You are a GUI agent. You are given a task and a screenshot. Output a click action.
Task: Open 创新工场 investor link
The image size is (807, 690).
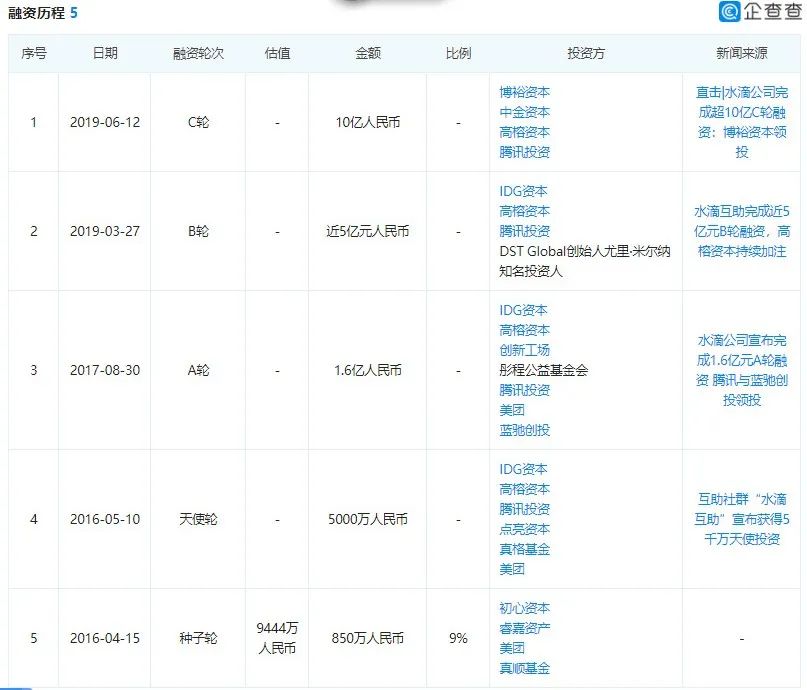pyautogui.click(x=524, y=350)
